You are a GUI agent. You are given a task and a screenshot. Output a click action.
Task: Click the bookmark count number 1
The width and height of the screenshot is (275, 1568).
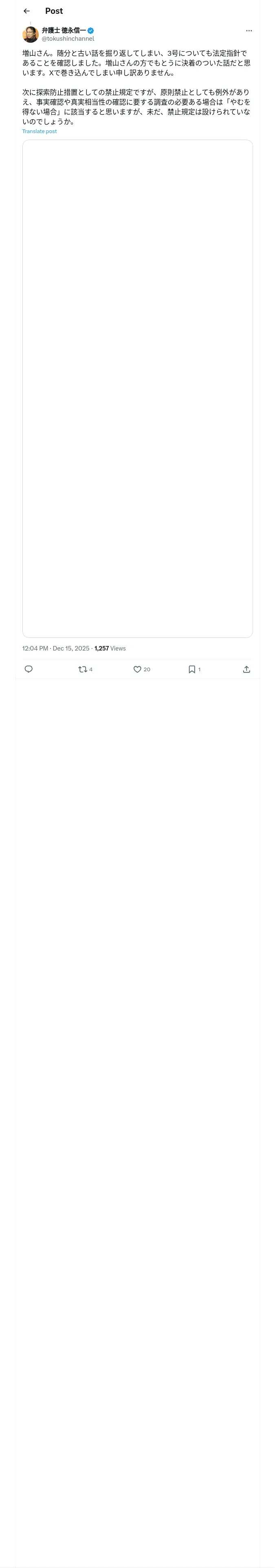click(199, 669)
